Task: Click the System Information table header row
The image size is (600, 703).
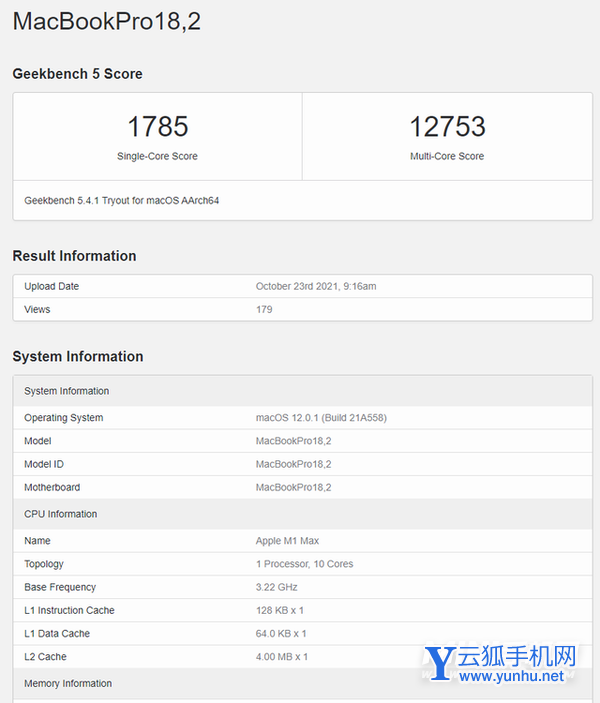Action: pyautogui.click(x=303, y=391)
